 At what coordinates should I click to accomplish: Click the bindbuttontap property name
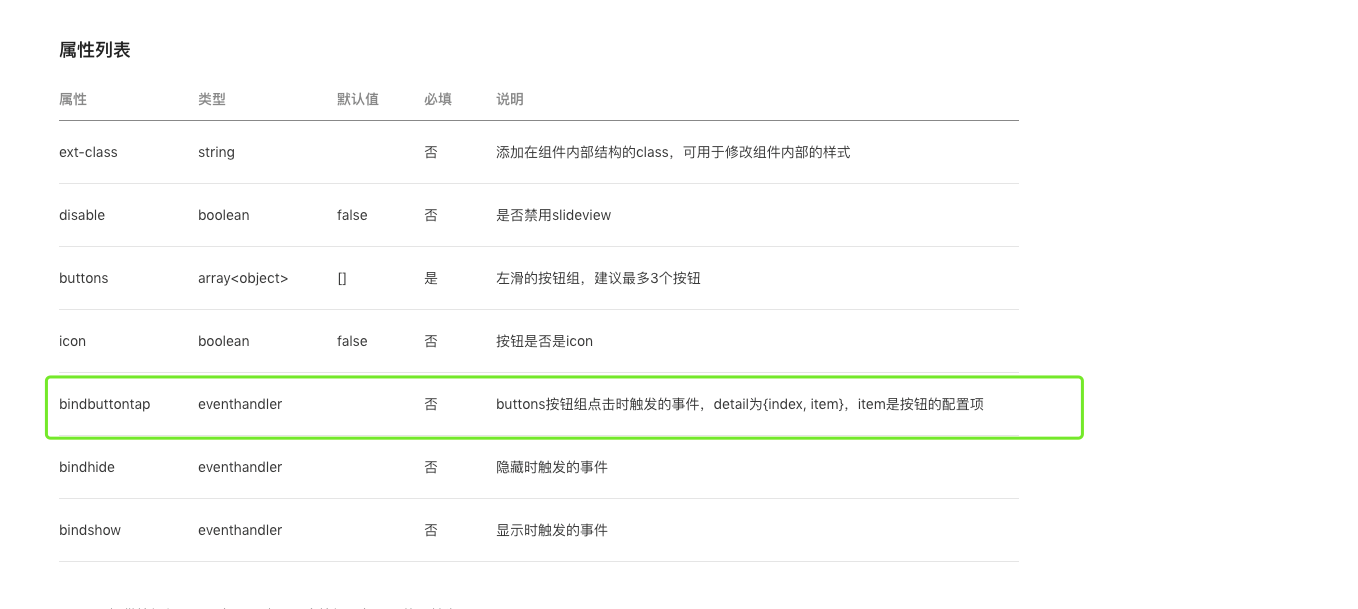point(105,404)
